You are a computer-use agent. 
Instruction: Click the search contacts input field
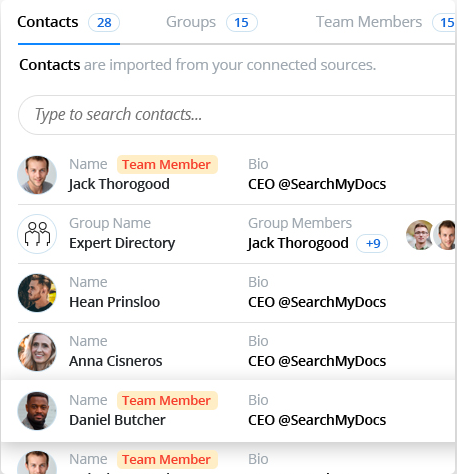click(237, 115)
